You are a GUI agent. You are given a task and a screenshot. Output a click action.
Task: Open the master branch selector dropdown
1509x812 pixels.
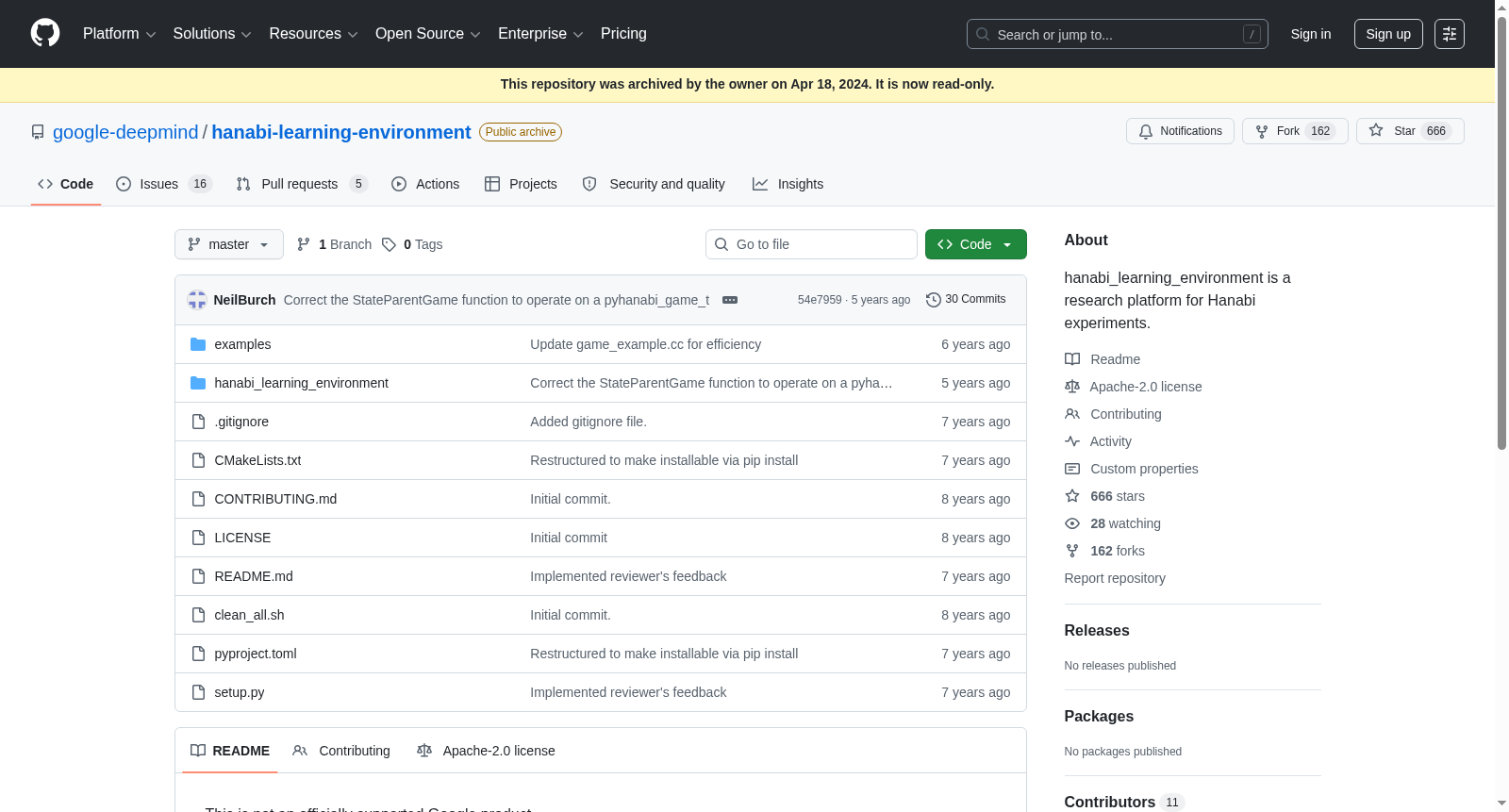click(229, 244)
